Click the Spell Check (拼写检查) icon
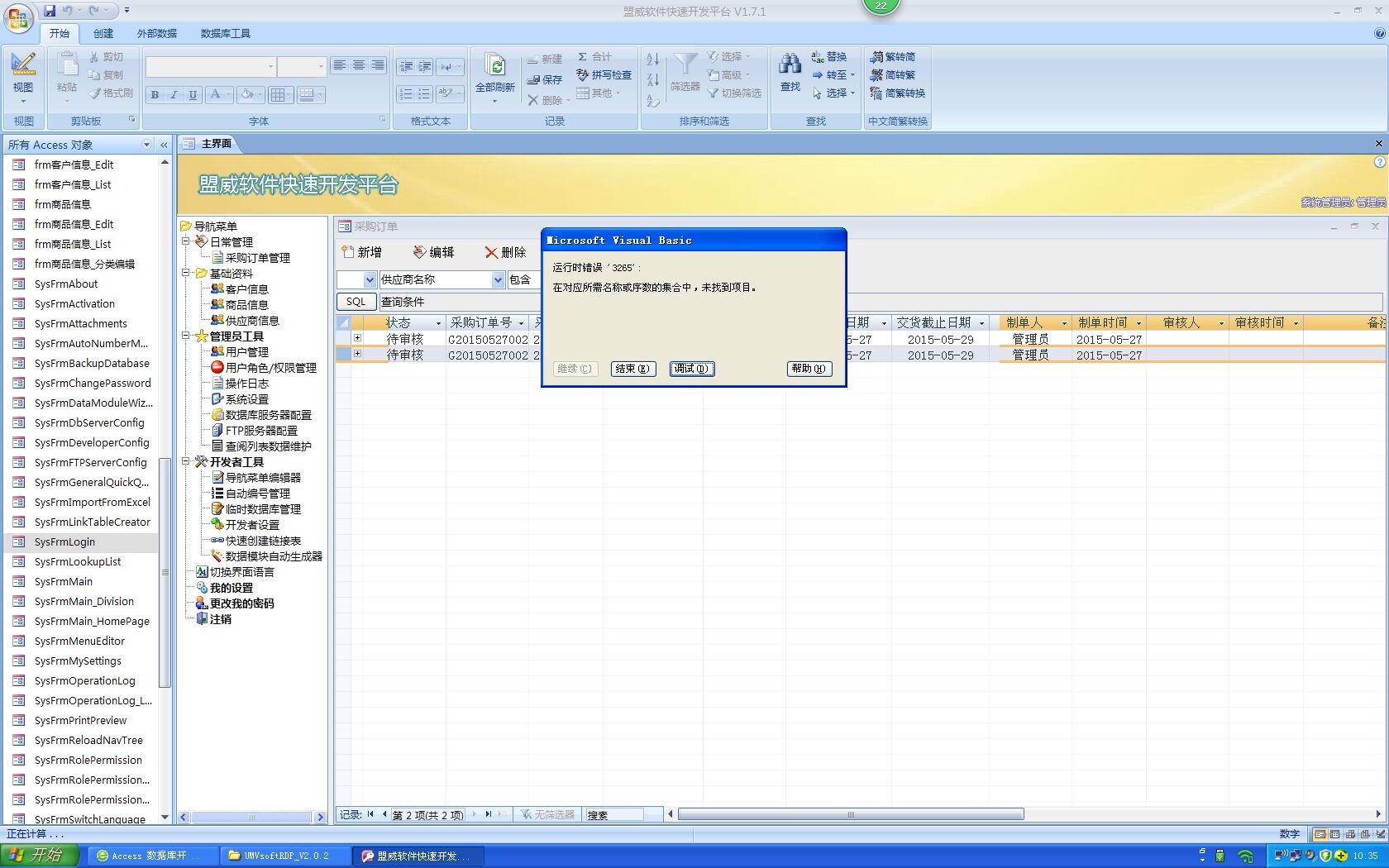Screen dimensions: 1389x868 coord(604,75)
